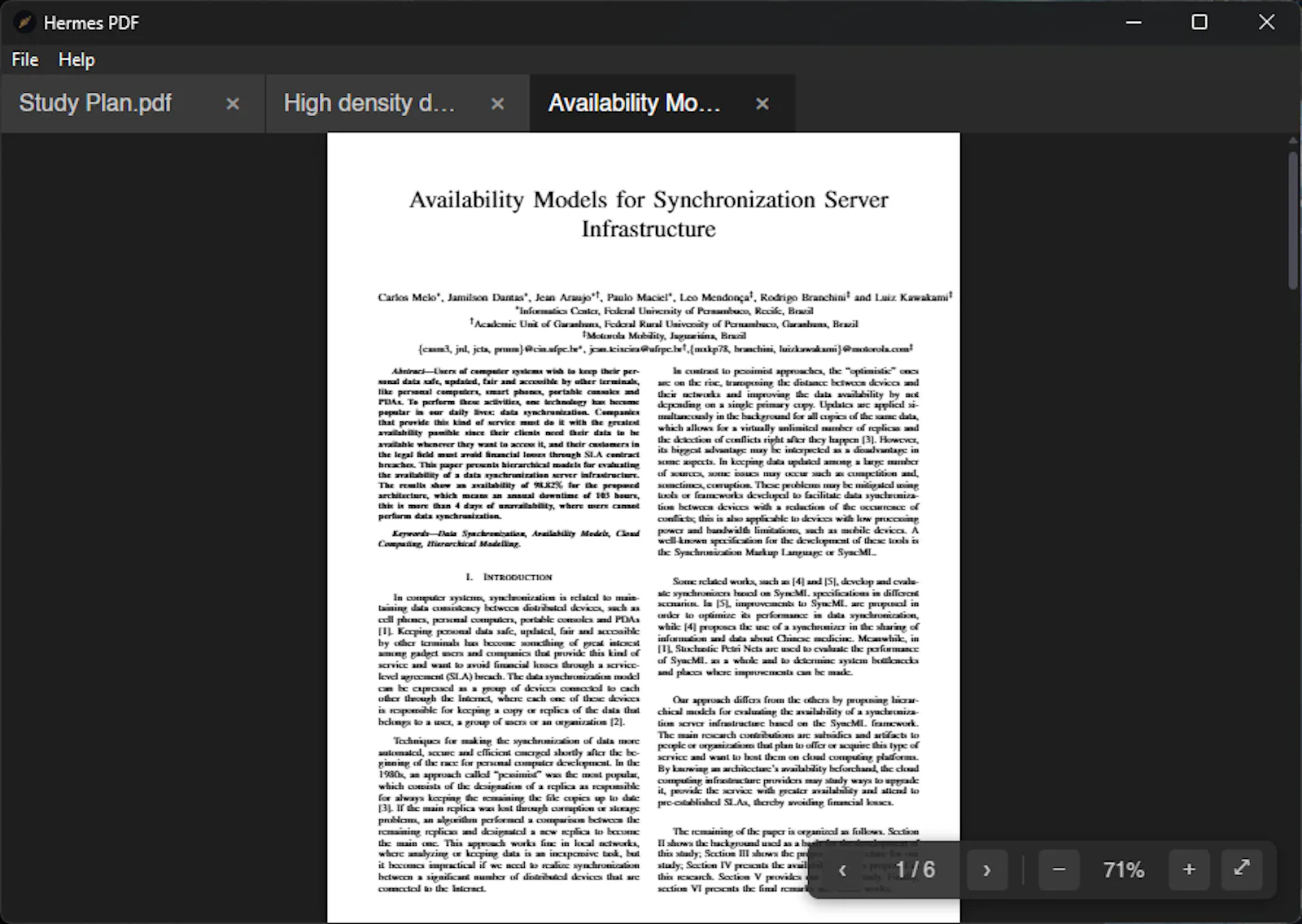Screen dimensions: 1302x924
Task: Click the I. Introduction section heading
Action: [509, 577]
